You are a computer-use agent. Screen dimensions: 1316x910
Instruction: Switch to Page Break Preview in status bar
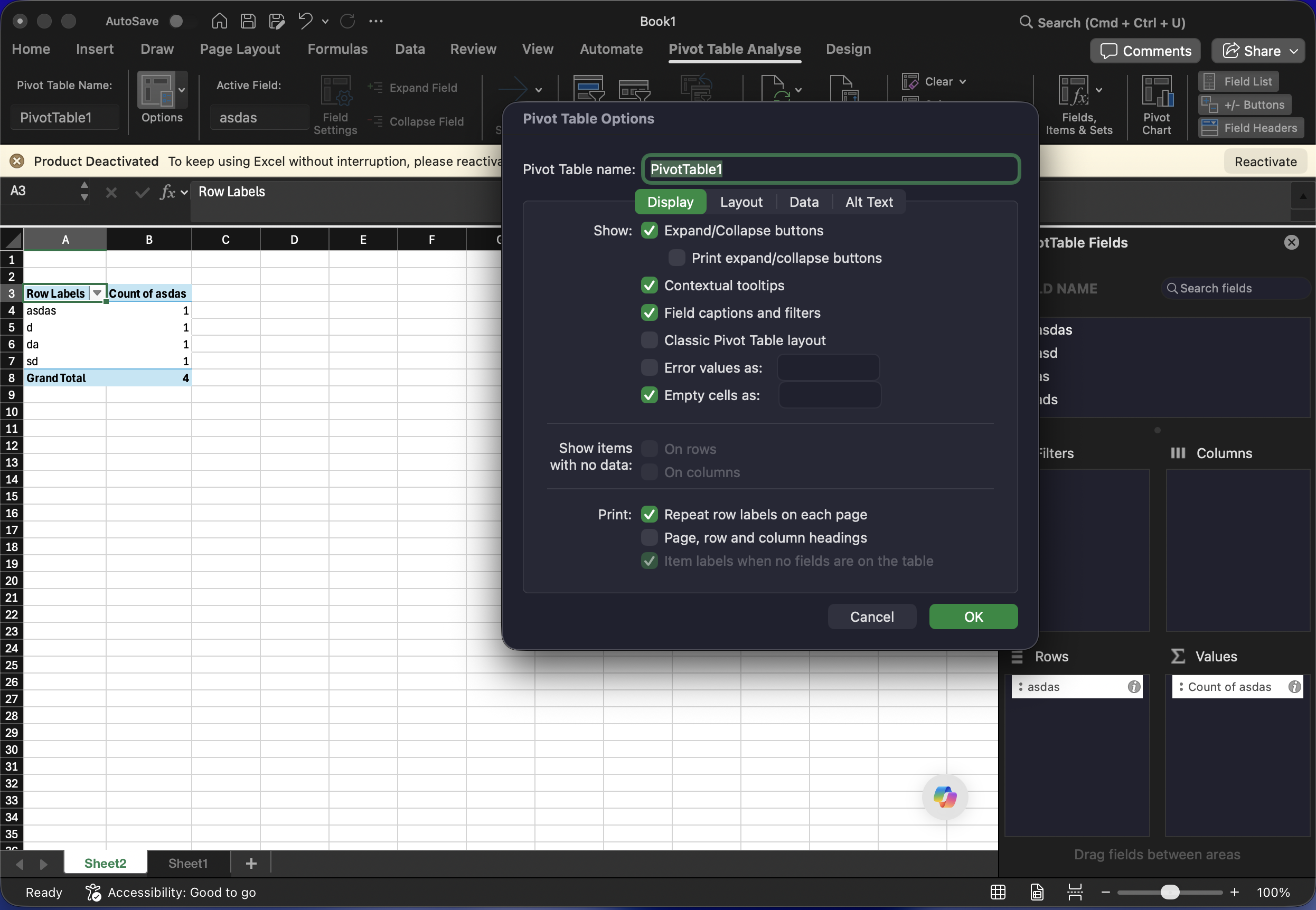pos(1075,893)
